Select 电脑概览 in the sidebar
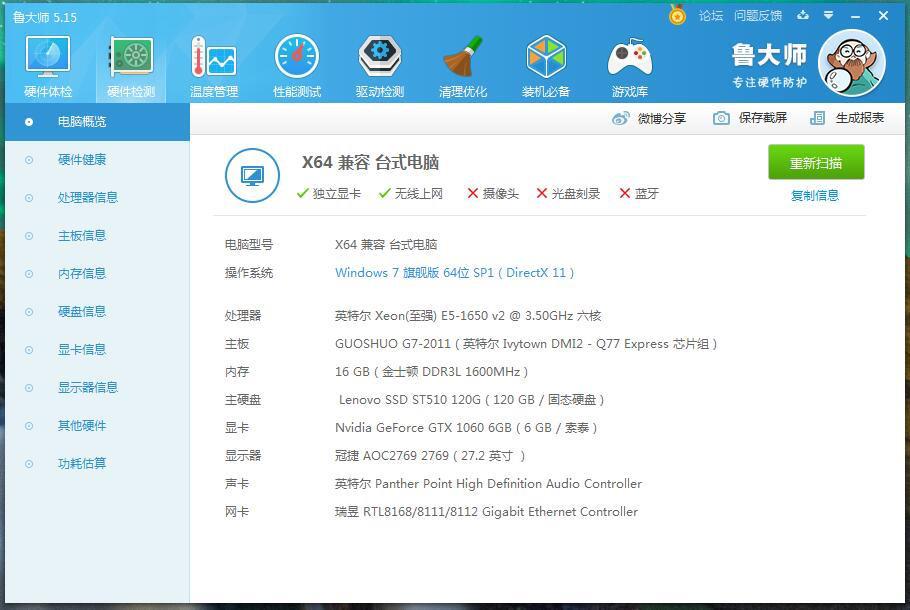This screenshot has width=910, height=610. coord(98,122)
